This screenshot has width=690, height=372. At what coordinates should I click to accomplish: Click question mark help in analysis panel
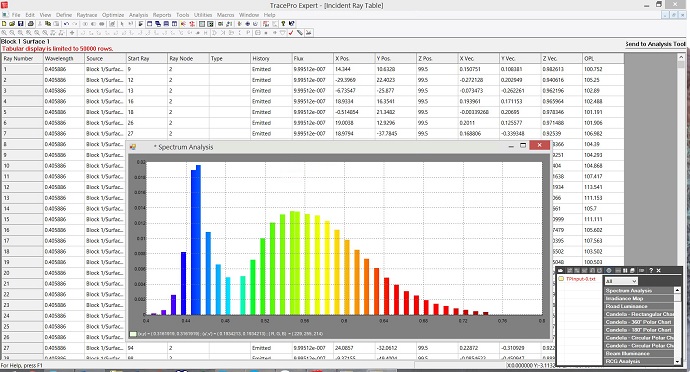click(651, 270)
